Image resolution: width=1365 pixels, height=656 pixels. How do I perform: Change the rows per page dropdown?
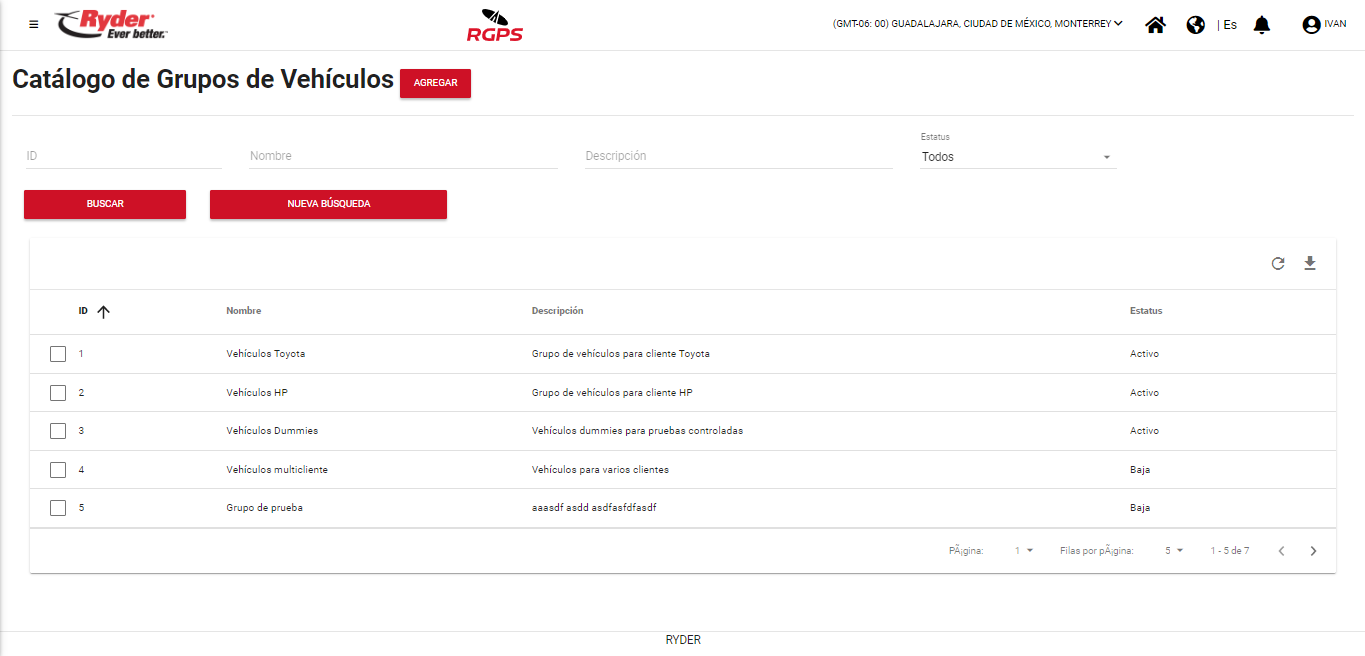[x=1174, y=551]
